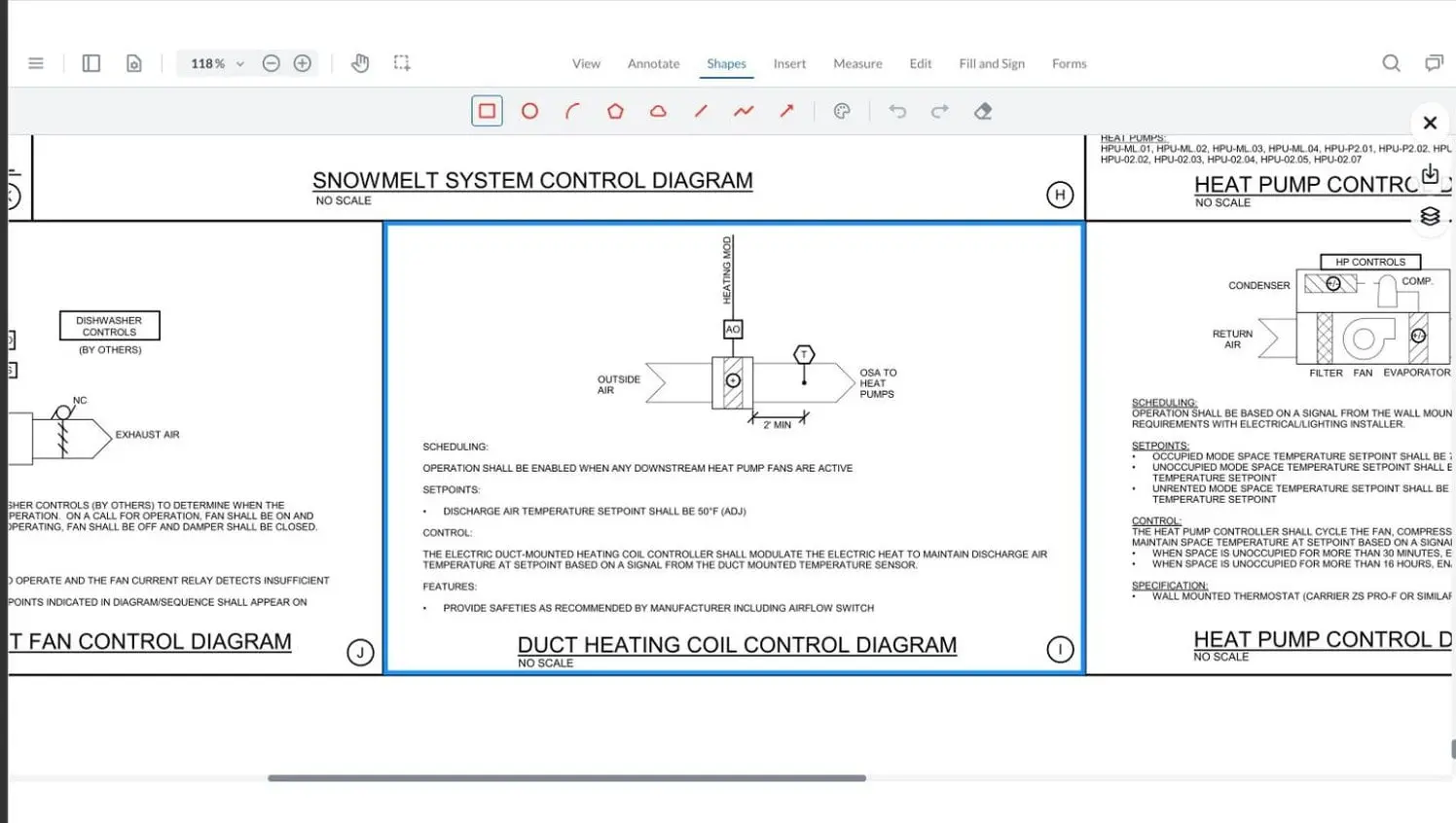Open the page settings document icon

[134, 63]
